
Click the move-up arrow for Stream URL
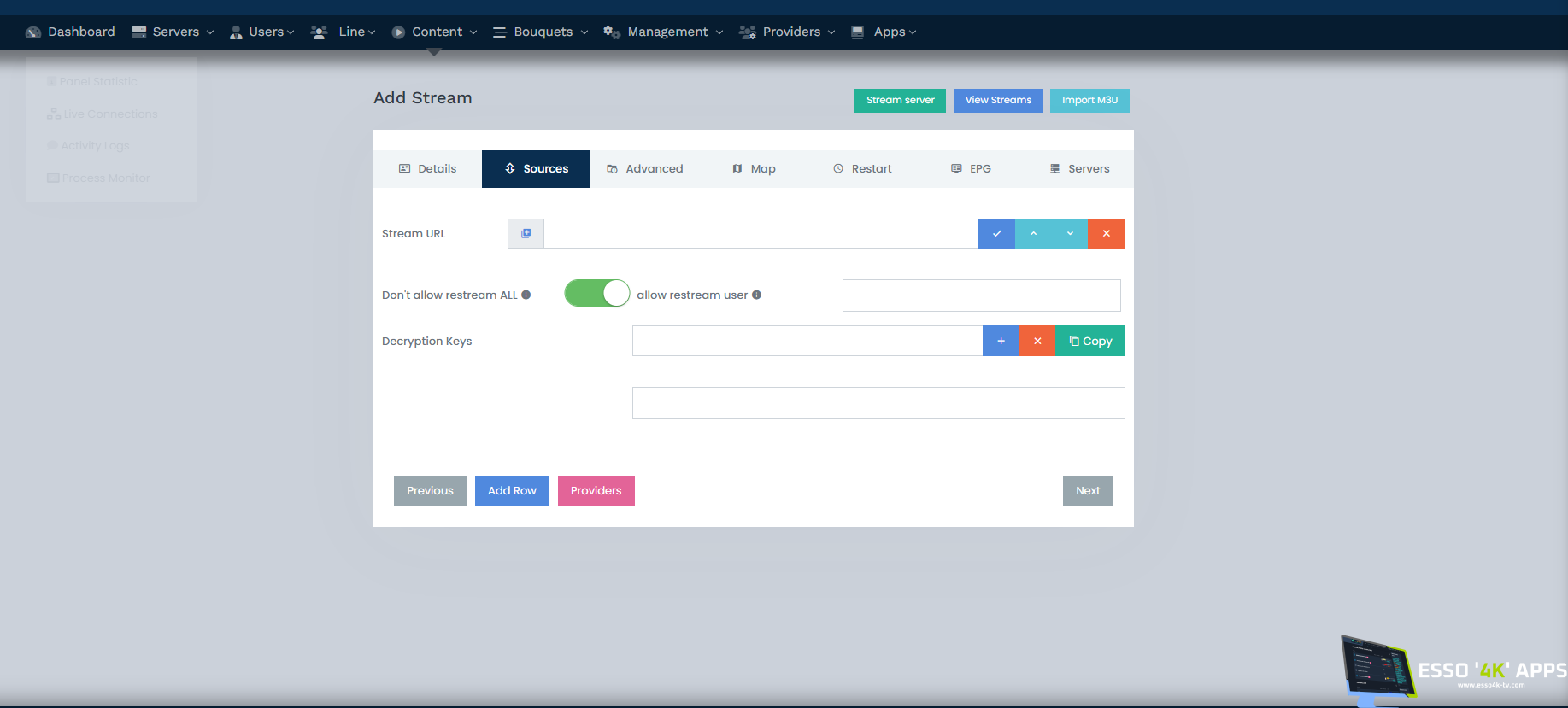click(1033, 233)
